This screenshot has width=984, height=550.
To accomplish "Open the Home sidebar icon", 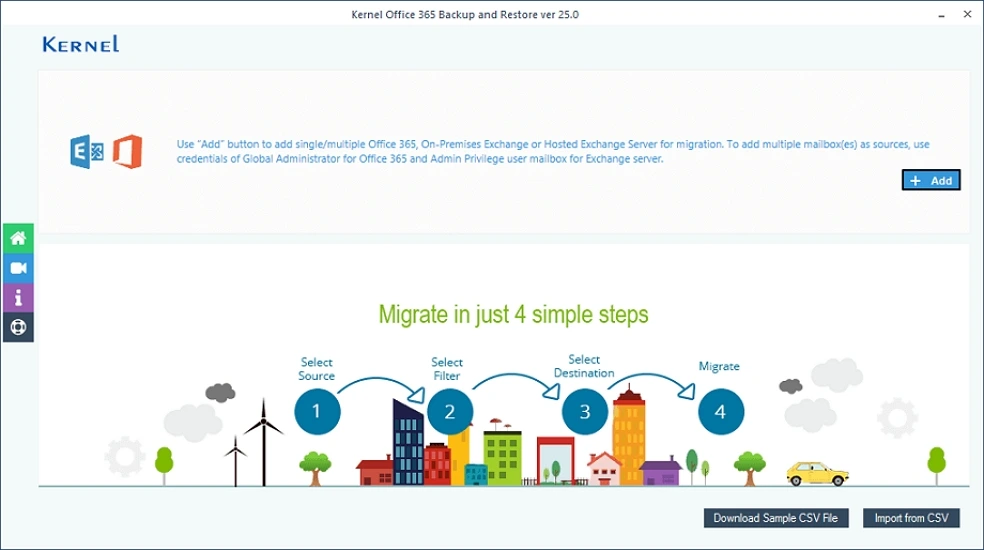I will point(18,238).
